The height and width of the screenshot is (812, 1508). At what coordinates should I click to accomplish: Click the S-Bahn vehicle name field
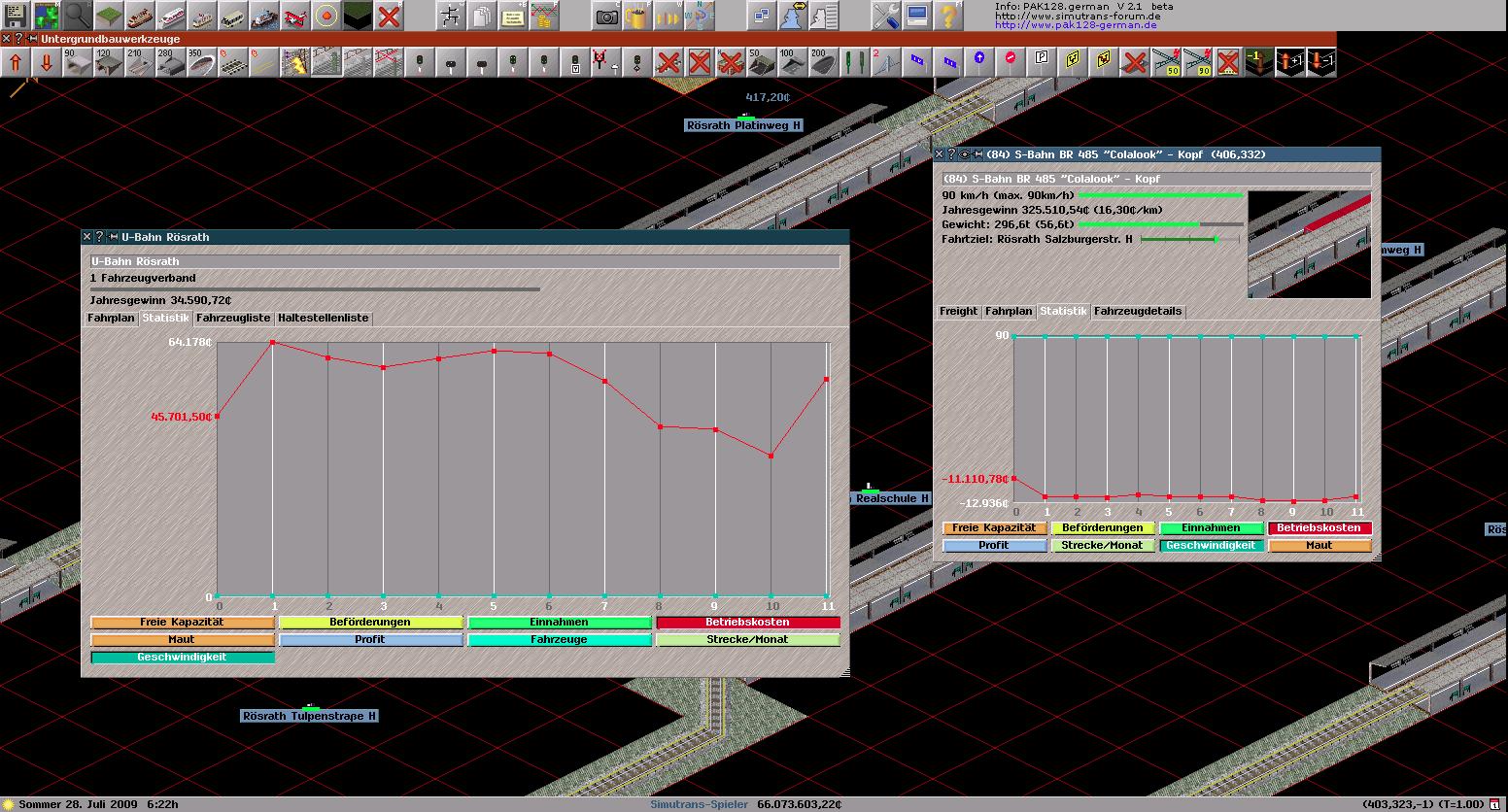(x=1155, y=180)
